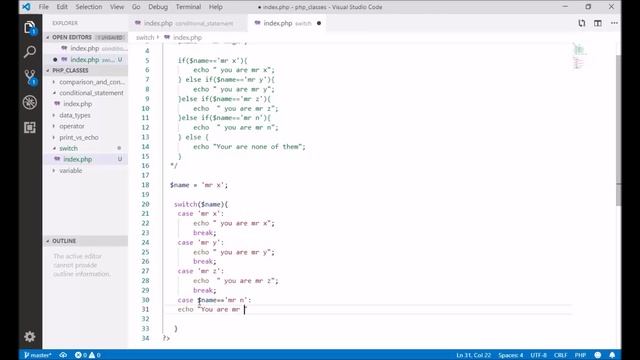Image resolution: width=640 pixels, height=360 pixels.
Task: Click the closing ?> tag line
Action: 166,338
